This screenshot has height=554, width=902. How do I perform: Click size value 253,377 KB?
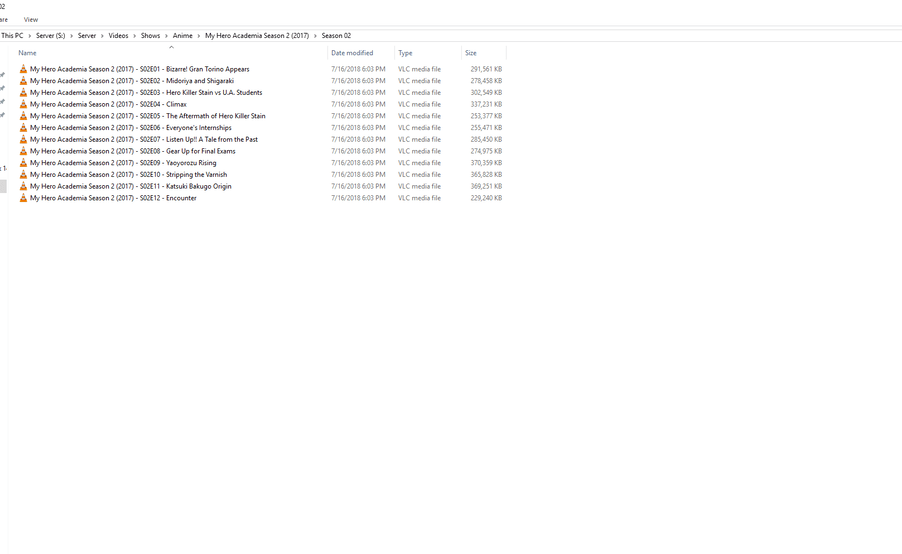point(486,116)
